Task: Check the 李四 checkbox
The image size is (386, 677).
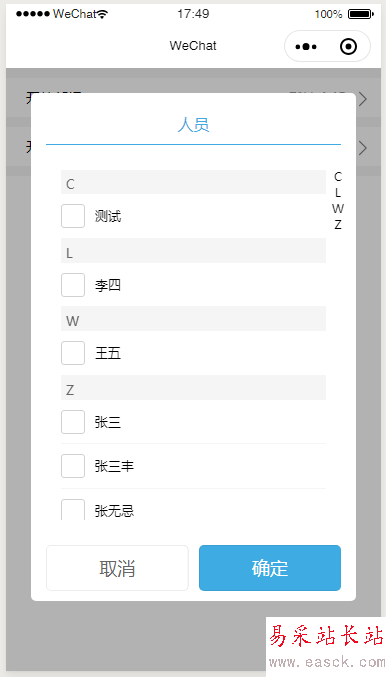Action: point(73,285)
